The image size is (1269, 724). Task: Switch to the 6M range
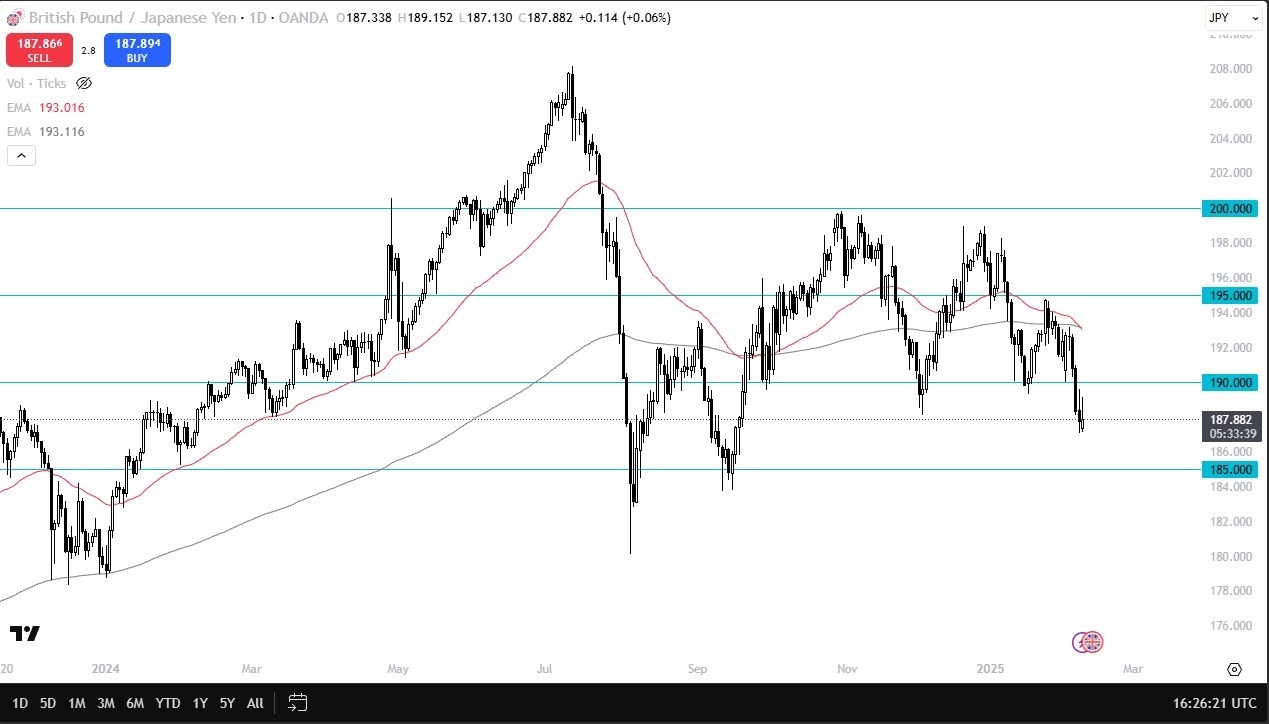[x=135, y=703]
